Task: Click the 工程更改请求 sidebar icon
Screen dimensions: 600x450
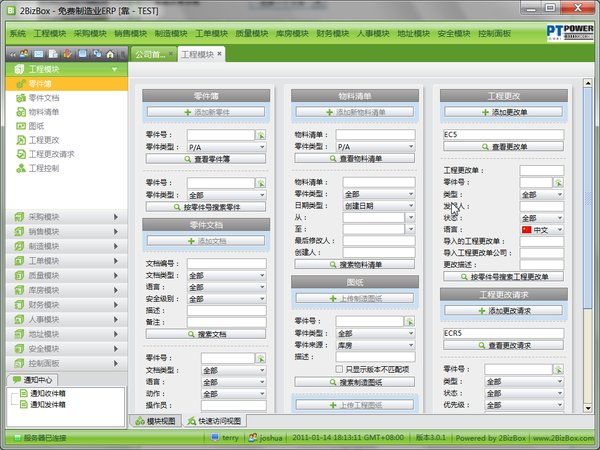Action: [x=21, y=154]
